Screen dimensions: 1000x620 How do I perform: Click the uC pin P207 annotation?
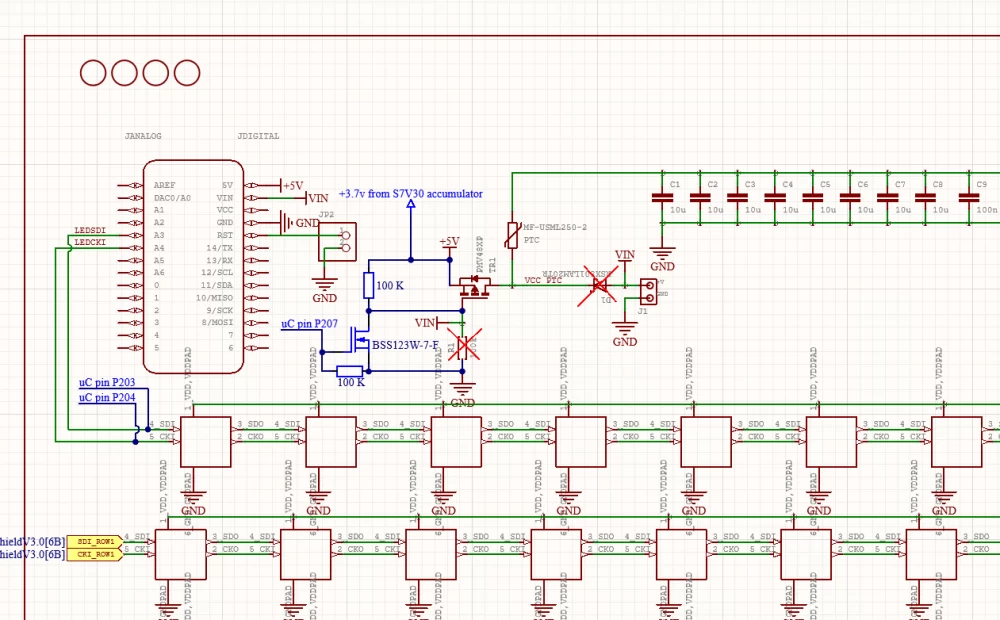point(310,323)
